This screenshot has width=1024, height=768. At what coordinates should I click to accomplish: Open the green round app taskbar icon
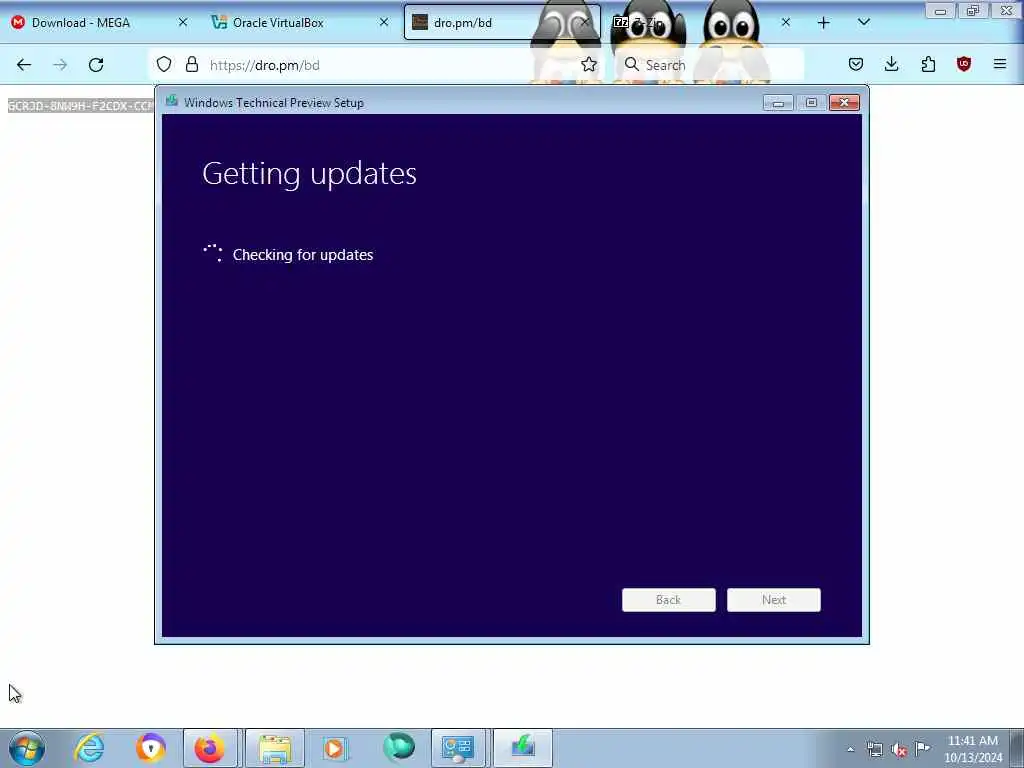point(398,748)
